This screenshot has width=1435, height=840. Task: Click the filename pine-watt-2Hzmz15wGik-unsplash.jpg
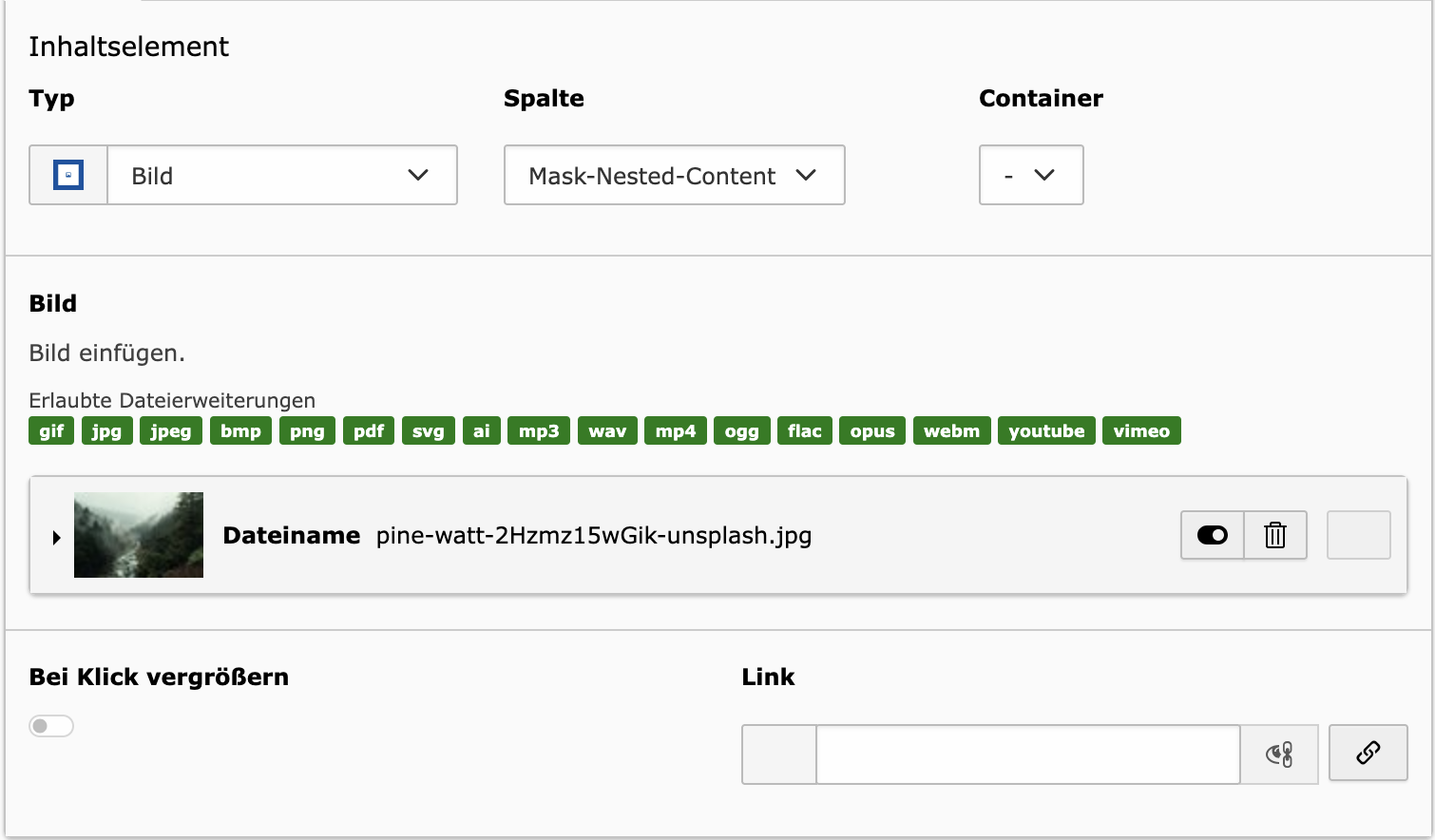tap(594, 536)
